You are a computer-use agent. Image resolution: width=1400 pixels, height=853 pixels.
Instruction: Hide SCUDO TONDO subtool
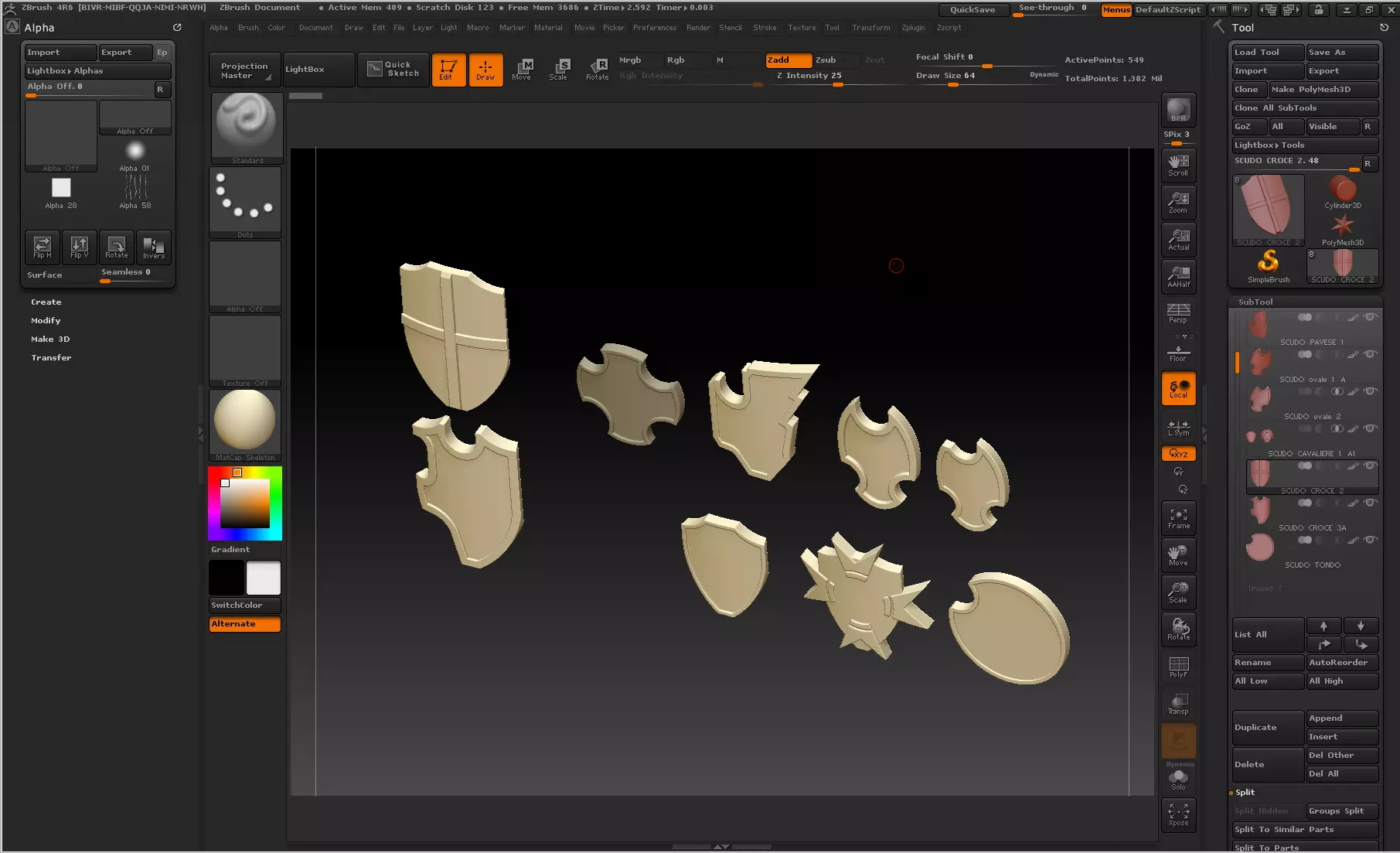coord(1370,540)
